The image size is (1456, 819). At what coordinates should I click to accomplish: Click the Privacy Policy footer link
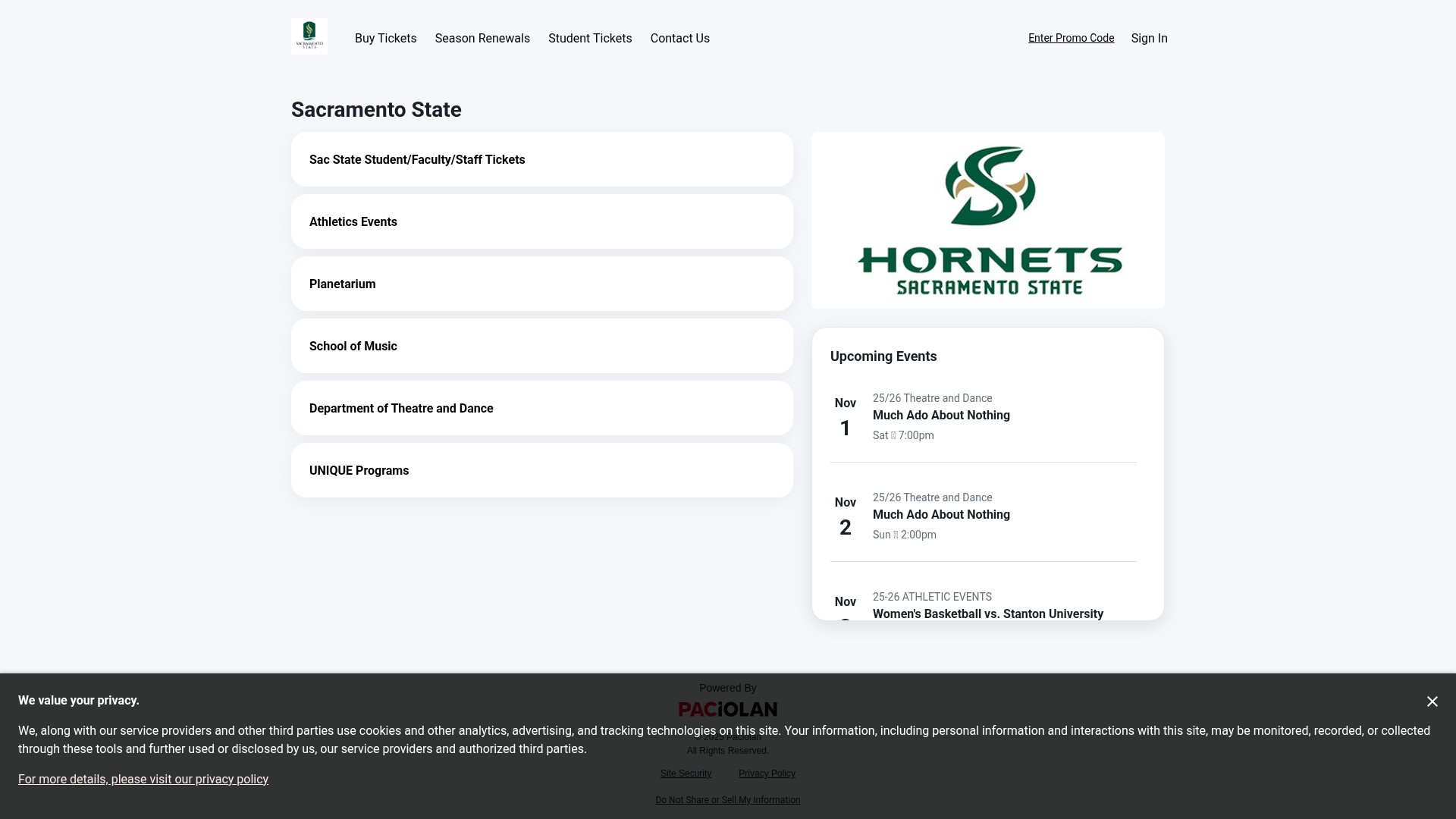(x=767, y=773)
